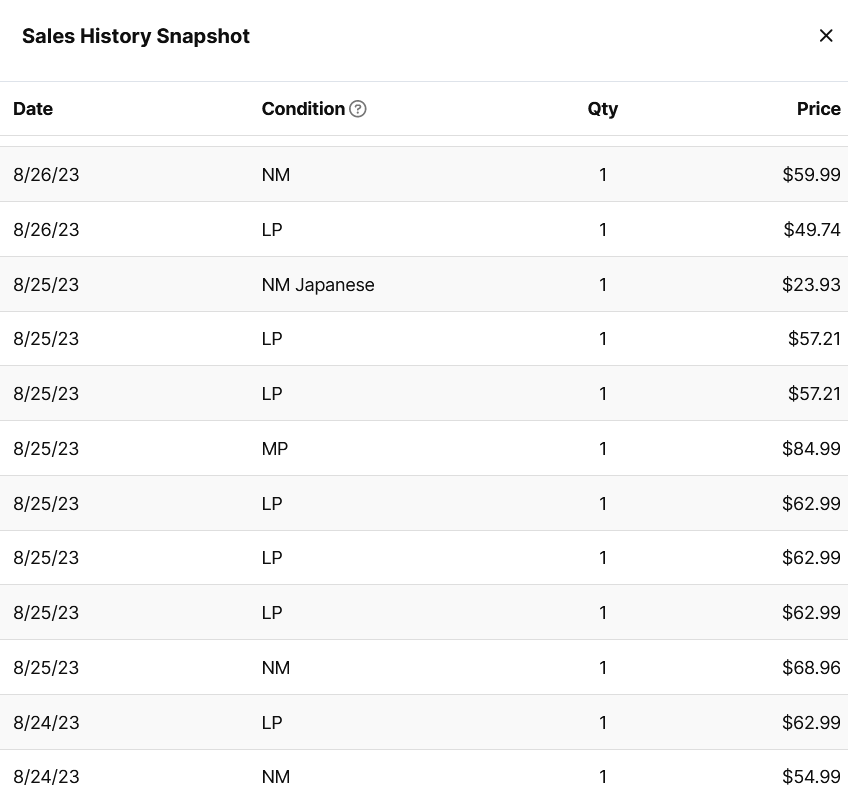
Task: Select the 8/26/23 LP $49.74 sale row
Action: [x=424, y=229]
